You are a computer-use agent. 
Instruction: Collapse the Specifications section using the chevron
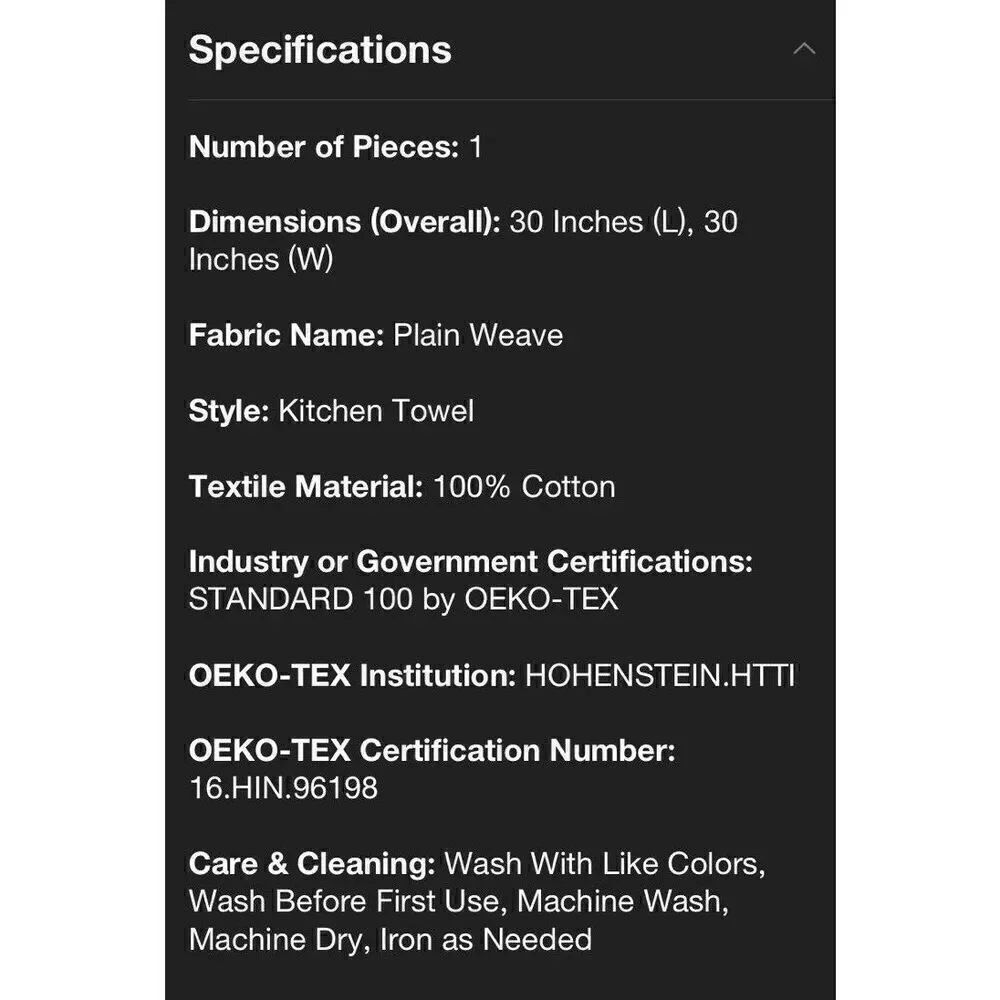(804, 48)
